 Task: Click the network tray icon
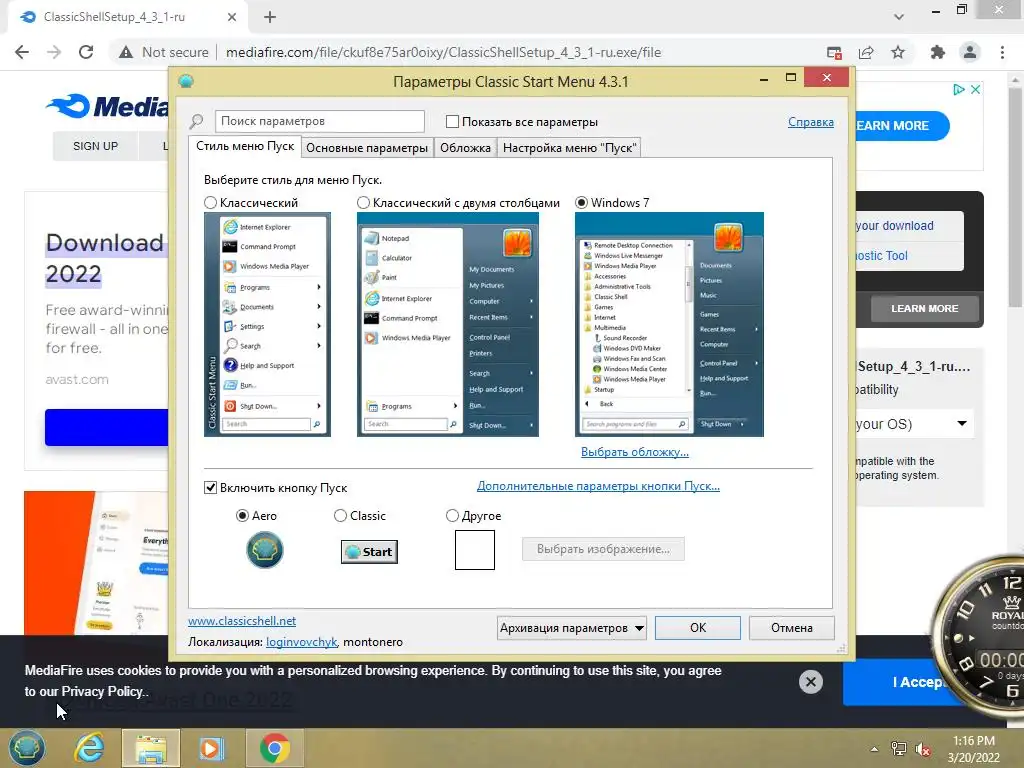pyautogui.click(x=899, y=749)
